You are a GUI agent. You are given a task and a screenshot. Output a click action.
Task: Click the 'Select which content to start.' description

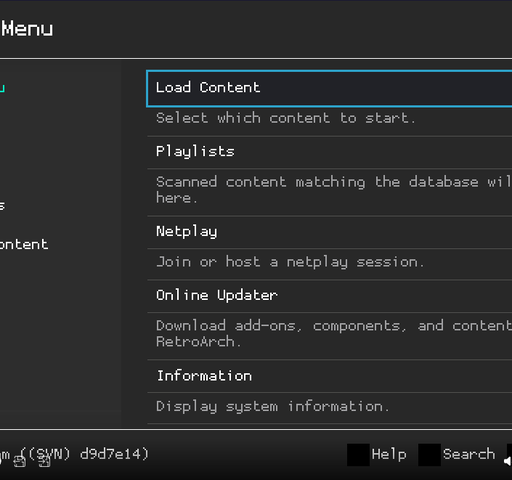pyautogui.click(x=286, y=119)
